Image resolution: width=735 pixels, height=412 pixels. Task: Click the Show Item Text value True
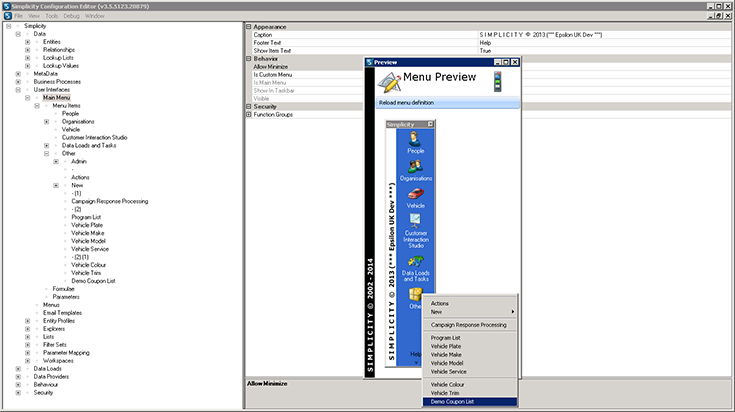[x=604, y=51]
